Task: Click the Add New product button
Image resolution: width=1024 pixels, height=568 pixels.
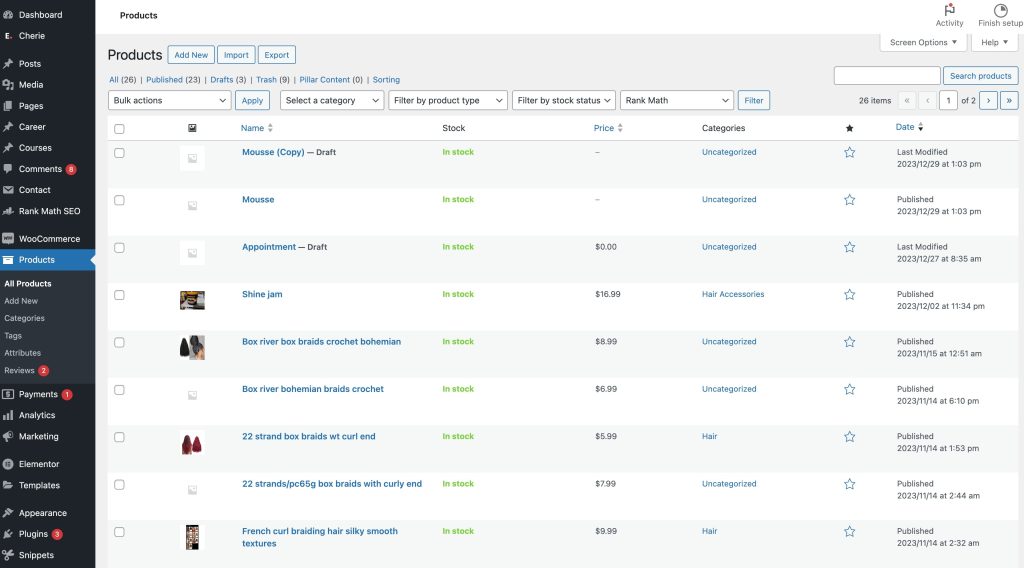Action: (x=191, y=55)
